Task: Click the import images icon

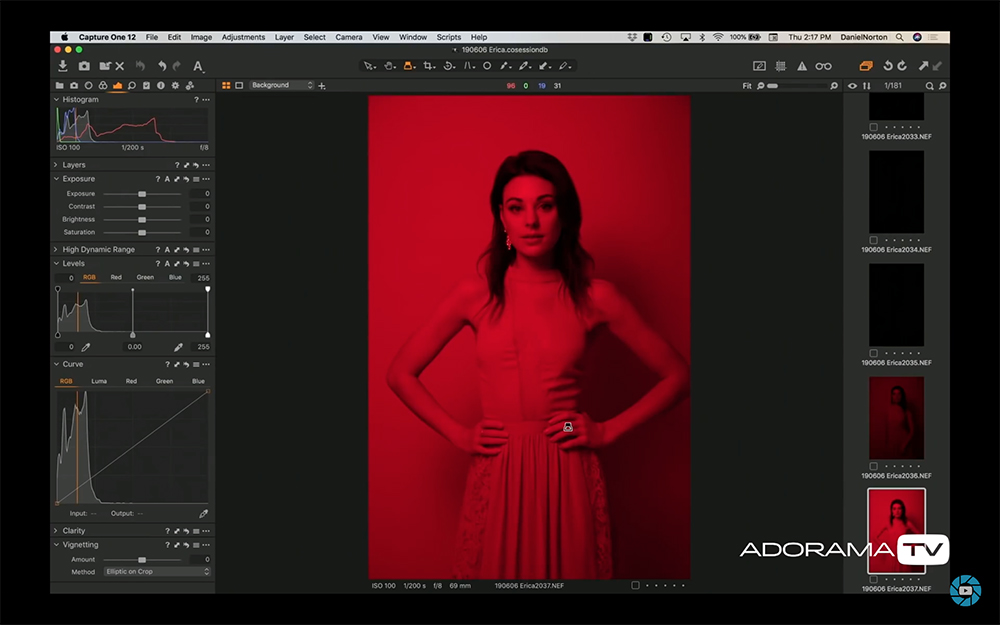Action: (x=64, y=66)
